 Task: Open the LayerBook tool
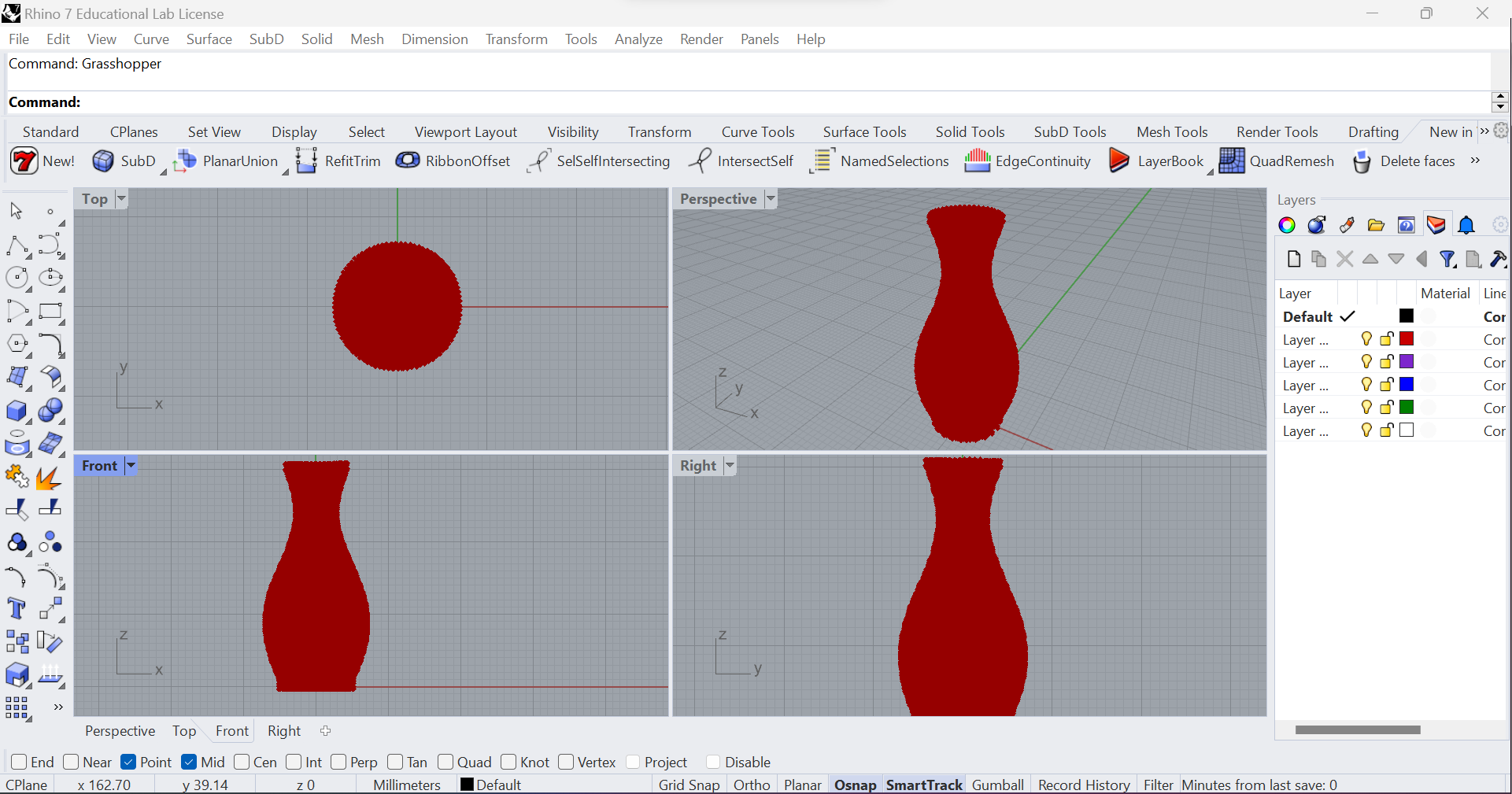[x=1158, y=161]
